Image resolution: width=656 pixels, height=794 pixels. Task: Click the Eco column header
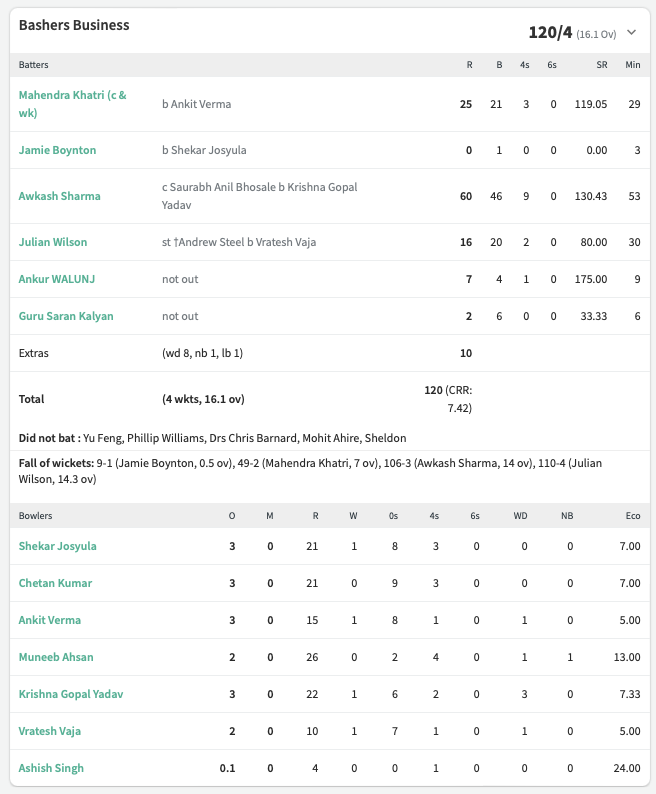[633, 515]
